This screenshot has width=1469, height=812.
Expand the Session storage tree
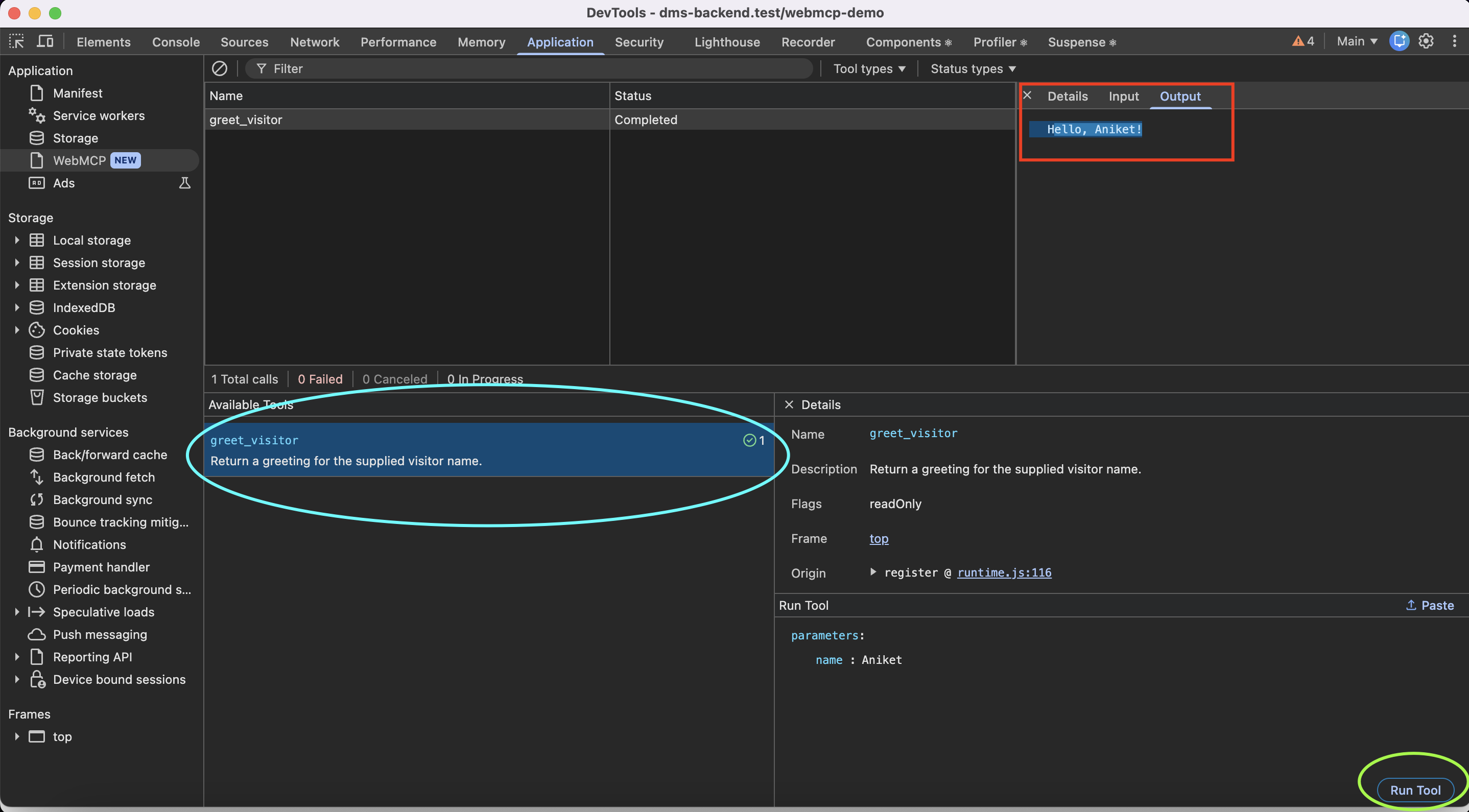16,262
